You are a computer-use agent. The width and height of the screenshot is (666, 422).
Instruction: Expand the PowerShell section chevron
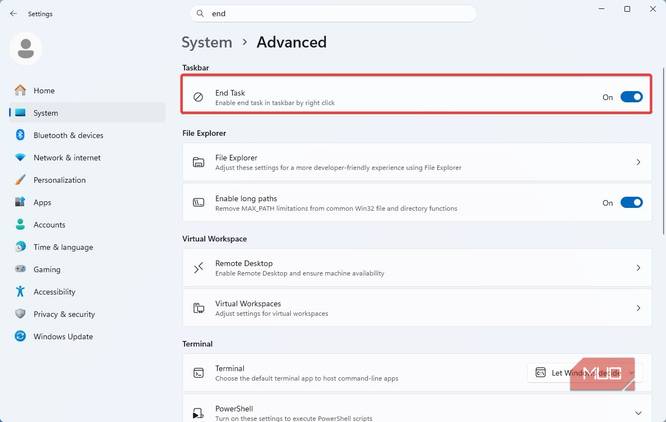(x=638, y=413)
